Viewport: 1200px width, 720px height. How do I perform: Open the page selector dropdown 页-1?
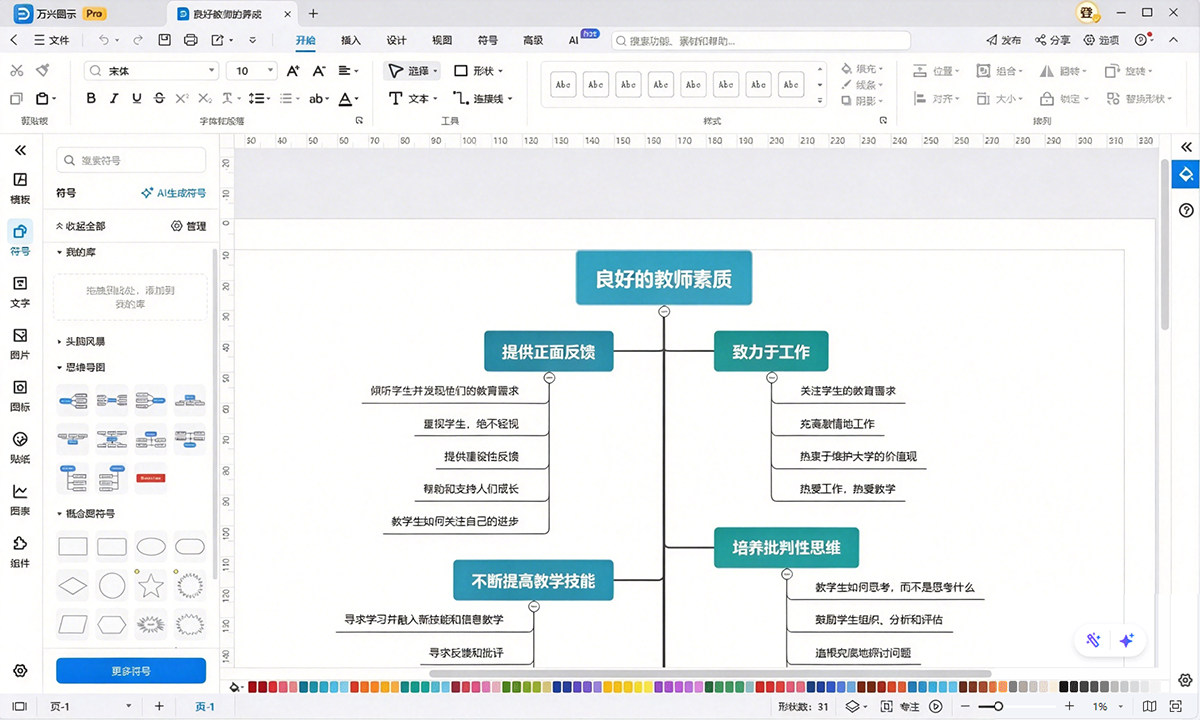[91, 706]
